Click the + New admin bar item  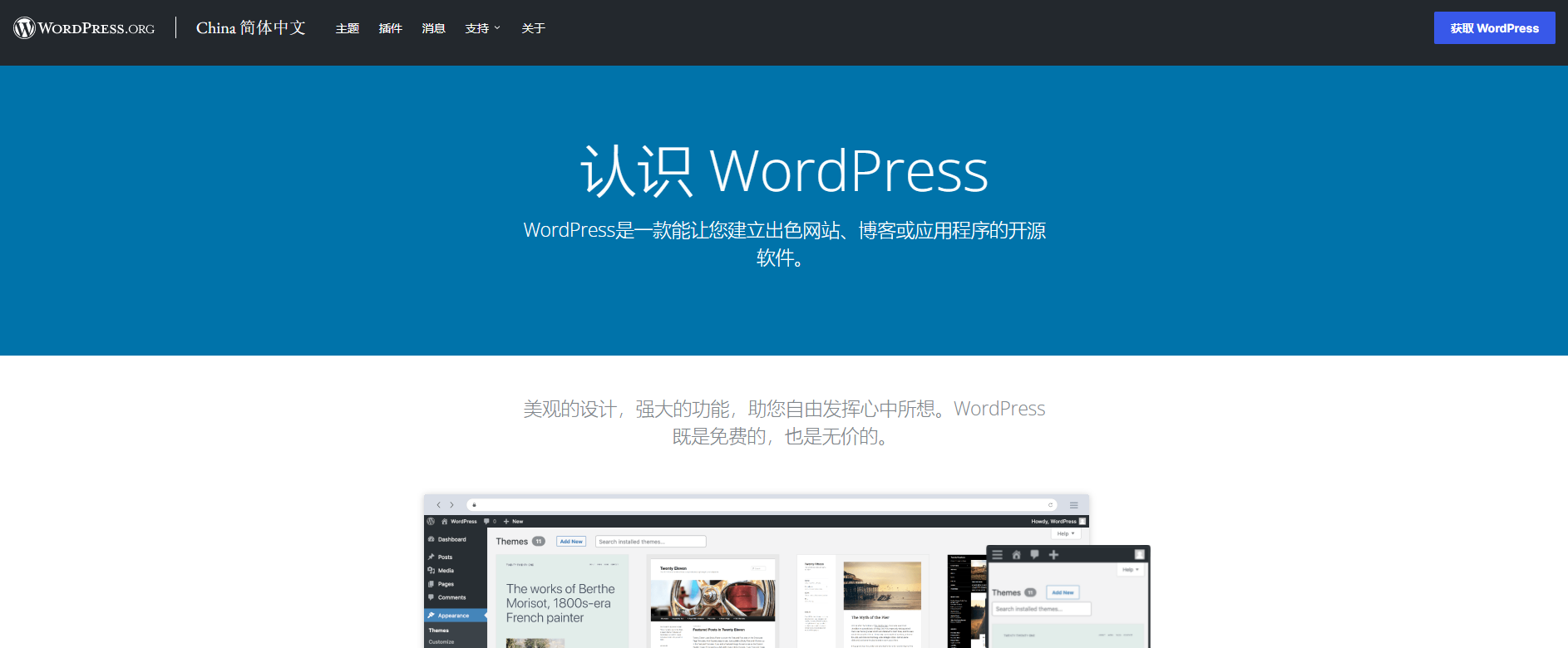click(x=513, y=522)
